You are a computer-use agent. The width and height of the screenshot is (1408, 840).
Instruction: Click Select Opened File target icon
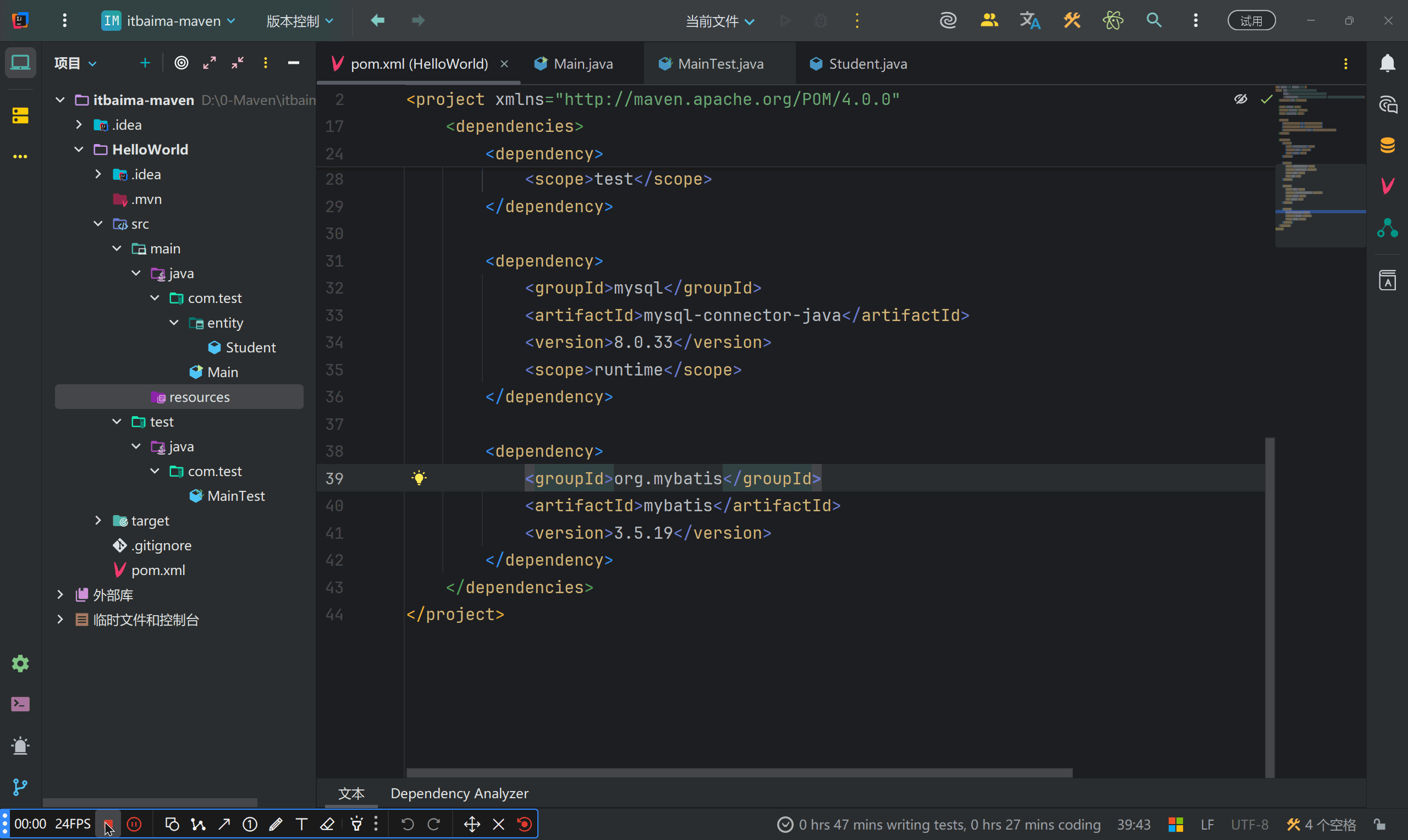point(181,63)
